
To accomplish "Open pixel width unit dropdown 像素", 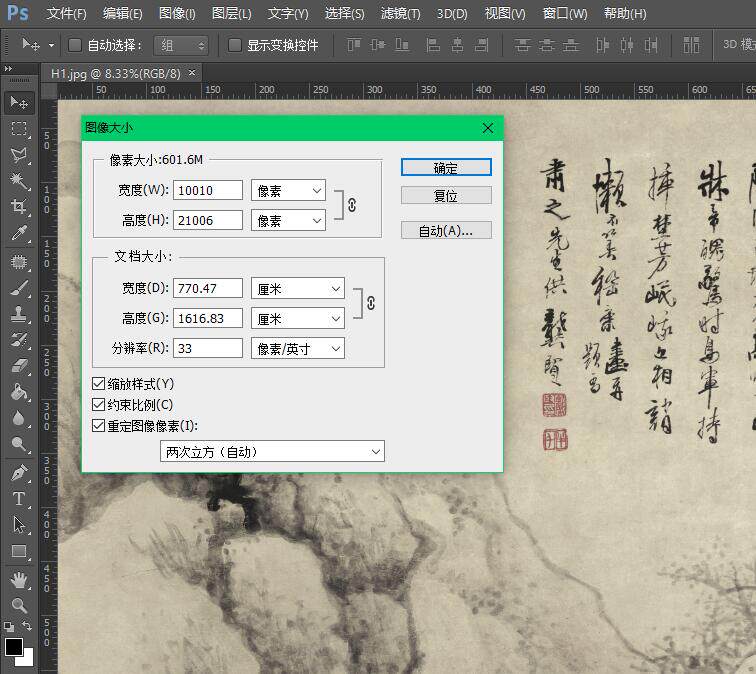I will pyautogui.click(x=288, y=190).
